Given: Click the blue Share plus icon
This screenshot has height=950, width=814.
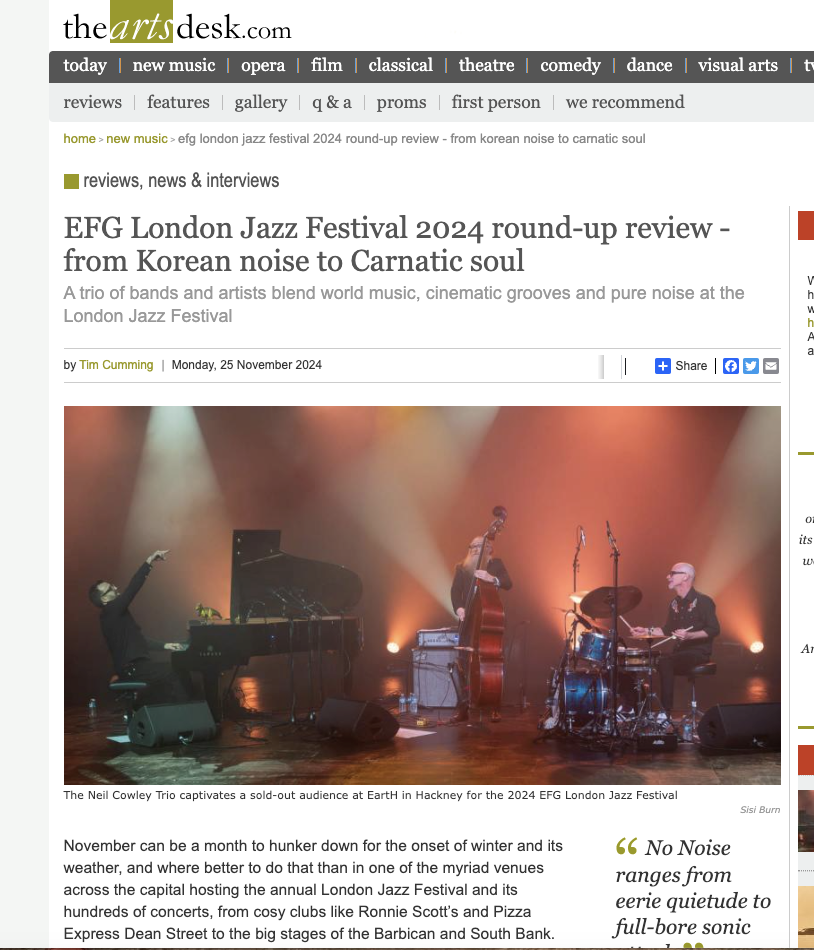Looking at the screenshot, I should pyautogui.click(x=663, y=366).
